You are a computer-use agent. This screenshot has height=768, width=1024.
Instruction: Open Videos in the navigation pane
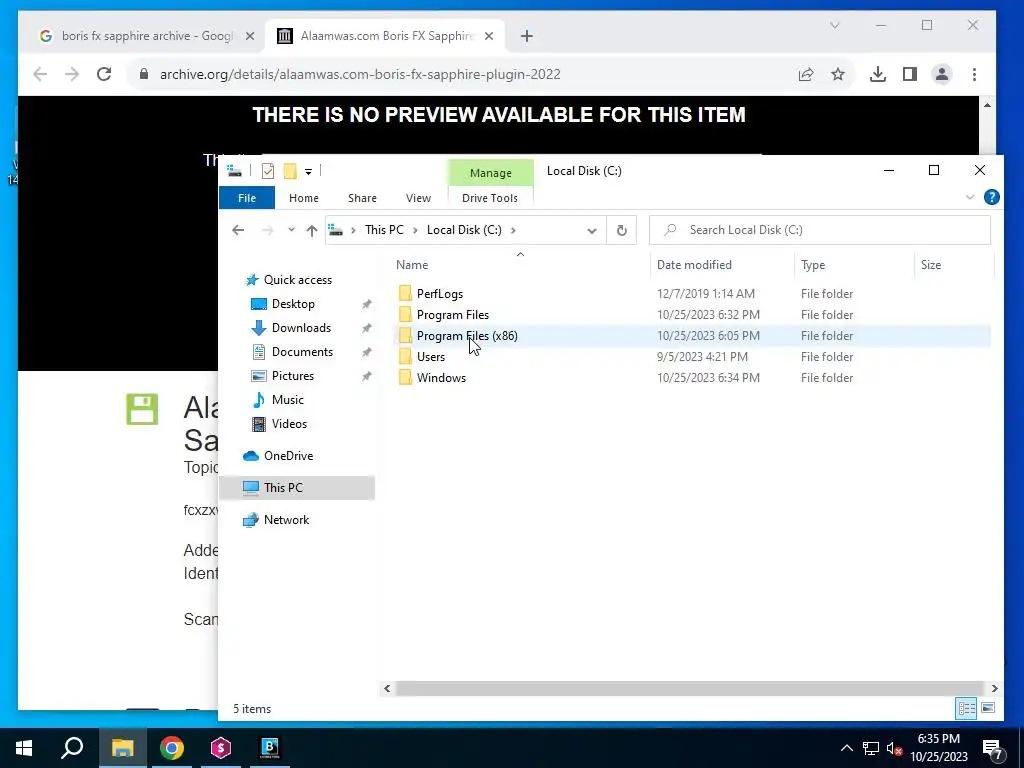(x=289, y=424)
